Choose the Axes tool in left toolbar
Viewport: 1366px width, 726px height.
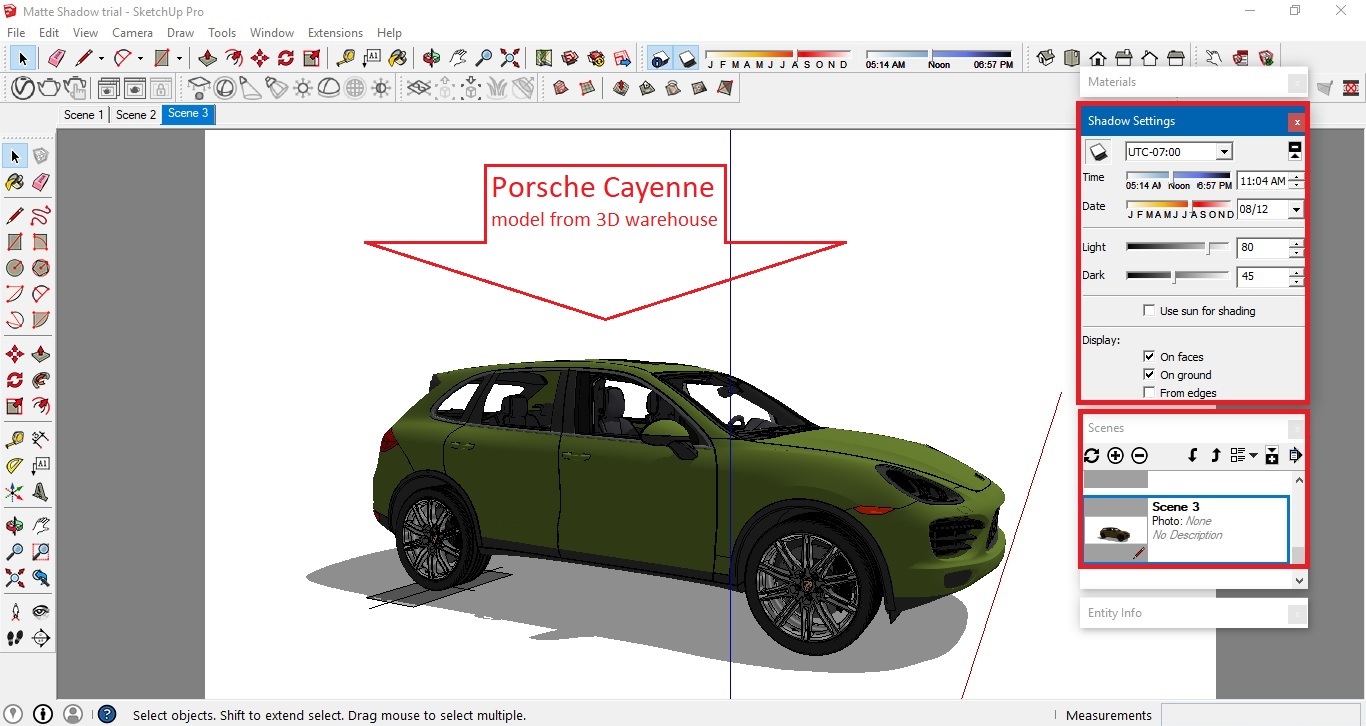click(x=15, y=492)
